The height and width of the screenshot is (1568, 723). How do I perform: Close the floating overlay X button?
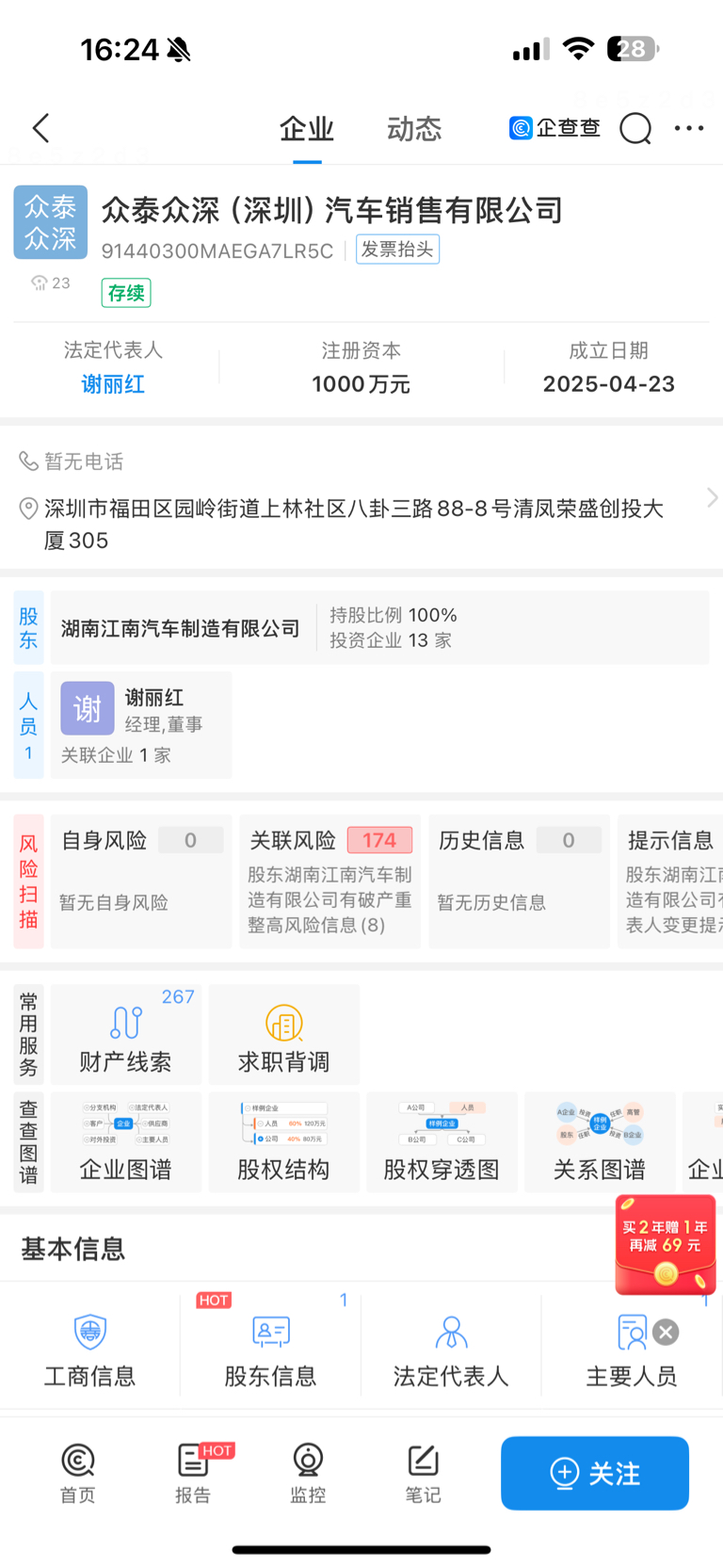pyautogui.click(x=666, y=1332)
